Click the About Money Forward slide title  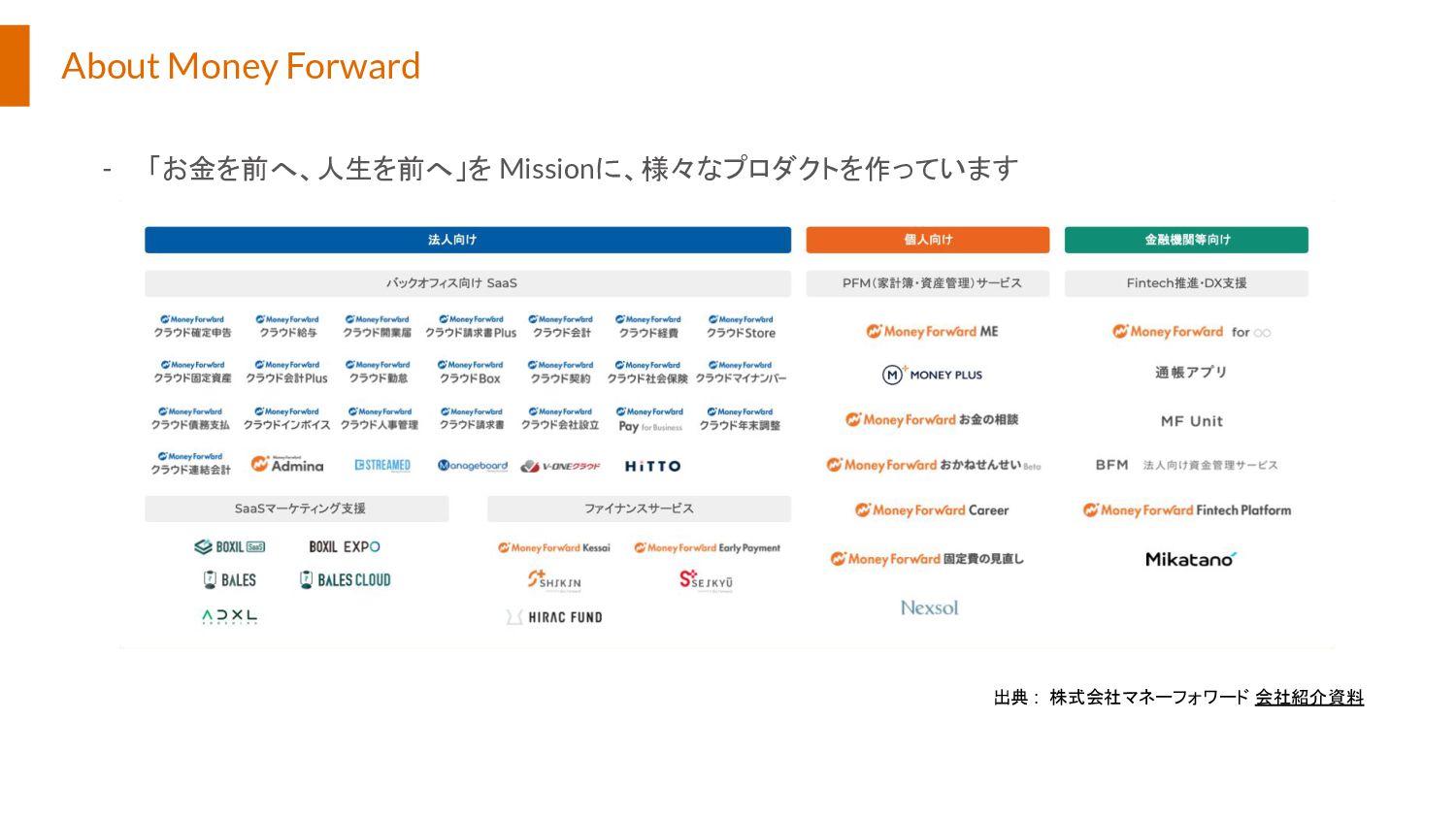point(241,66)
